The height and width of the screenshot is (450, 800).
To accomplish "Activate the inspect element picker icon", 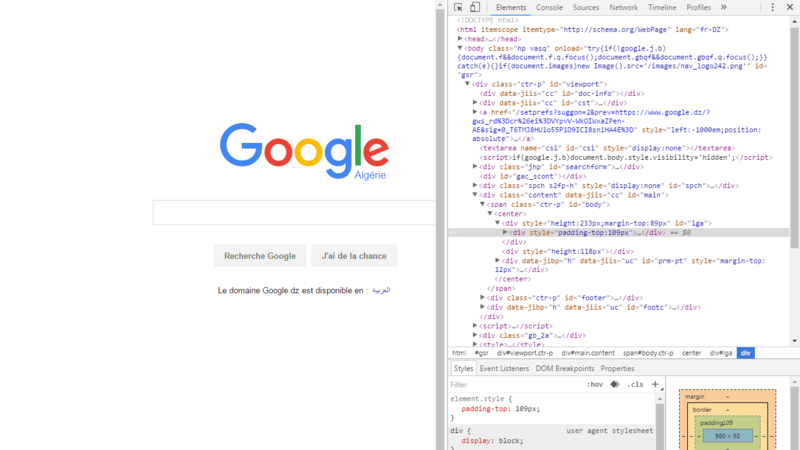I will click(x=458, y=7).
